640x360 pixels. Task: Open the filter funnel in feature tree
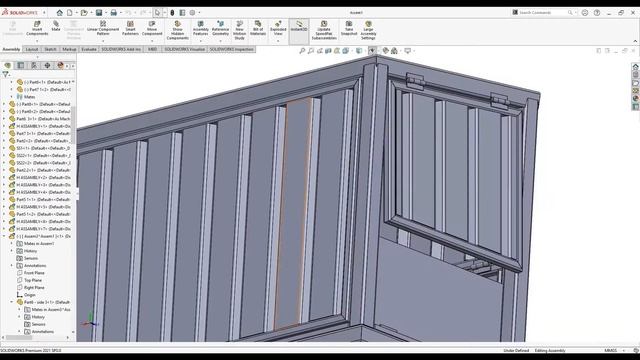pos(5,74)
